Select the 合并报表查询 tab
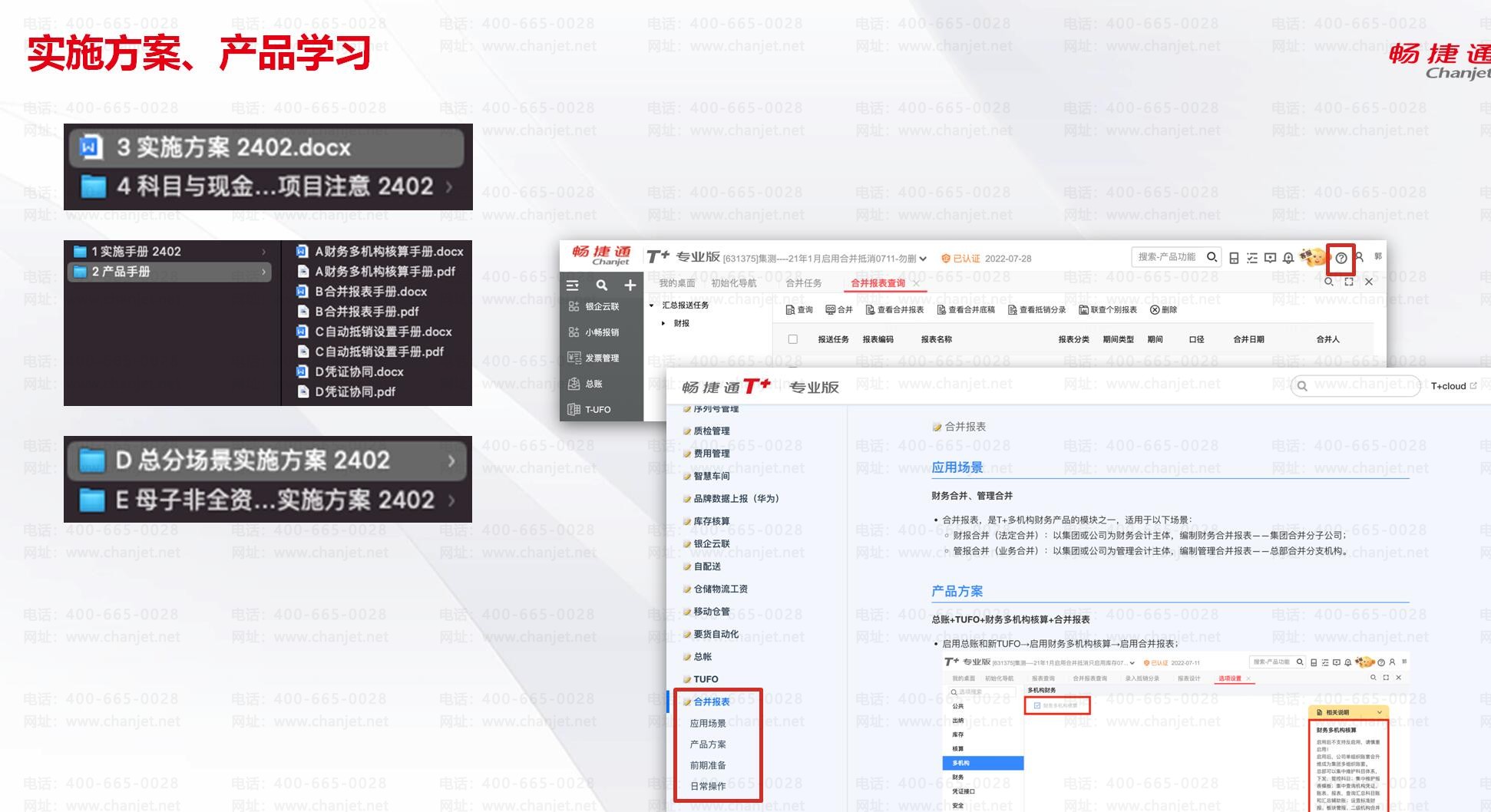The image size is (1491, 812). tap(878, 283)
